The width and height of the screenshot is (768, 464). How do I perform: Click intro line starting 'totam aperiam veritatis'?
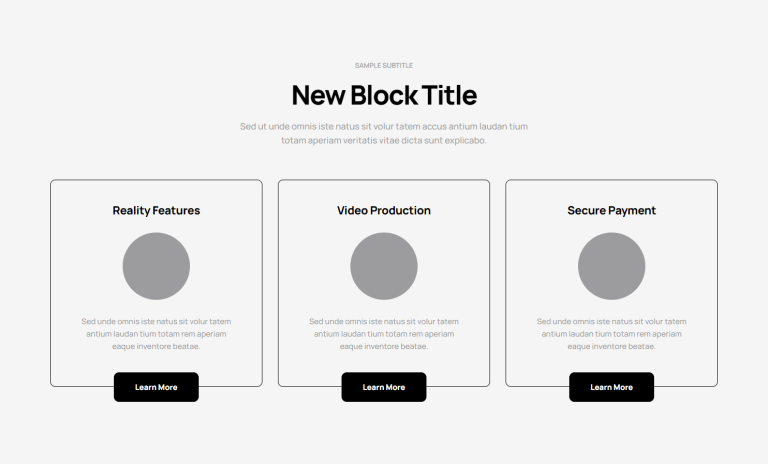tap(384, 141)
